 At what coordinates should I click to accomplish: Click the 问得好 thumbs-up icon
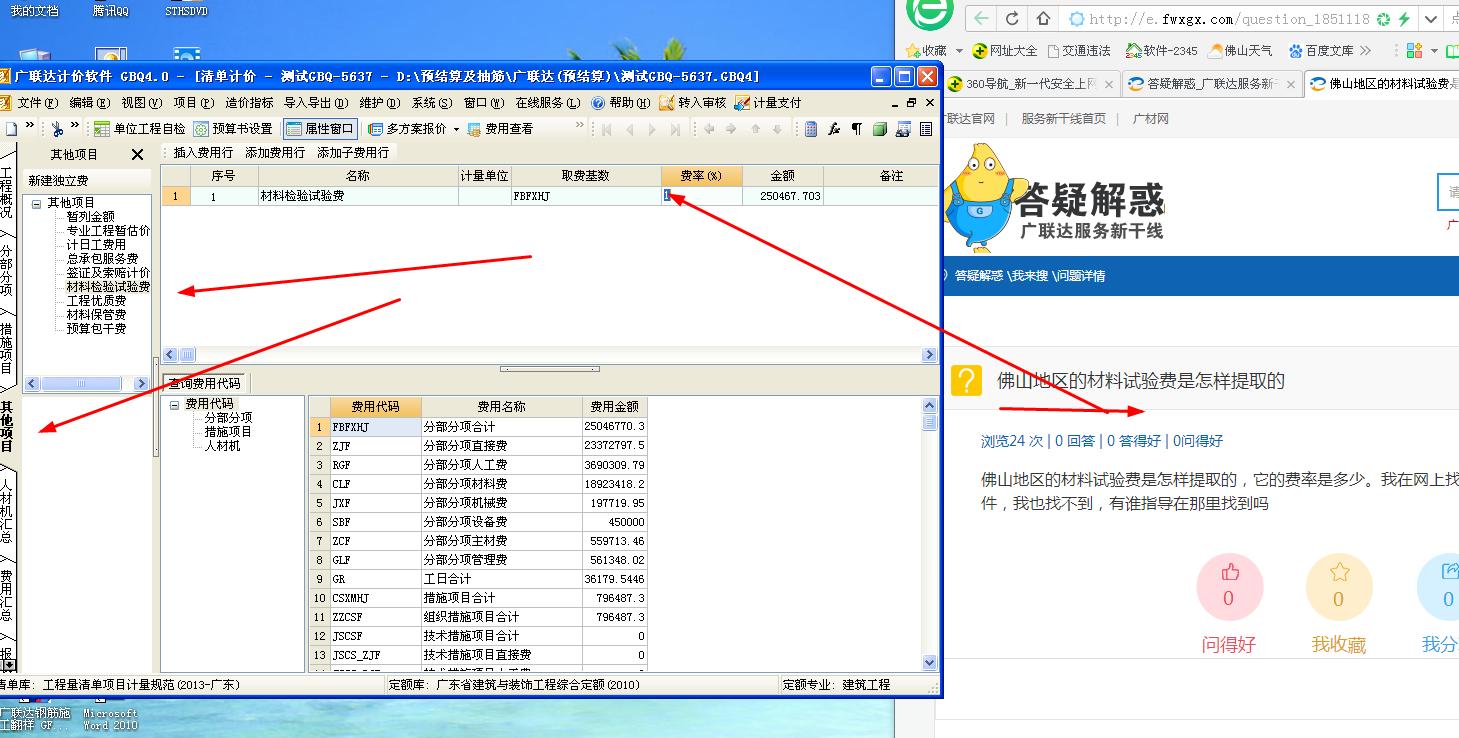pyautogui.click(x=1230, y=573)
